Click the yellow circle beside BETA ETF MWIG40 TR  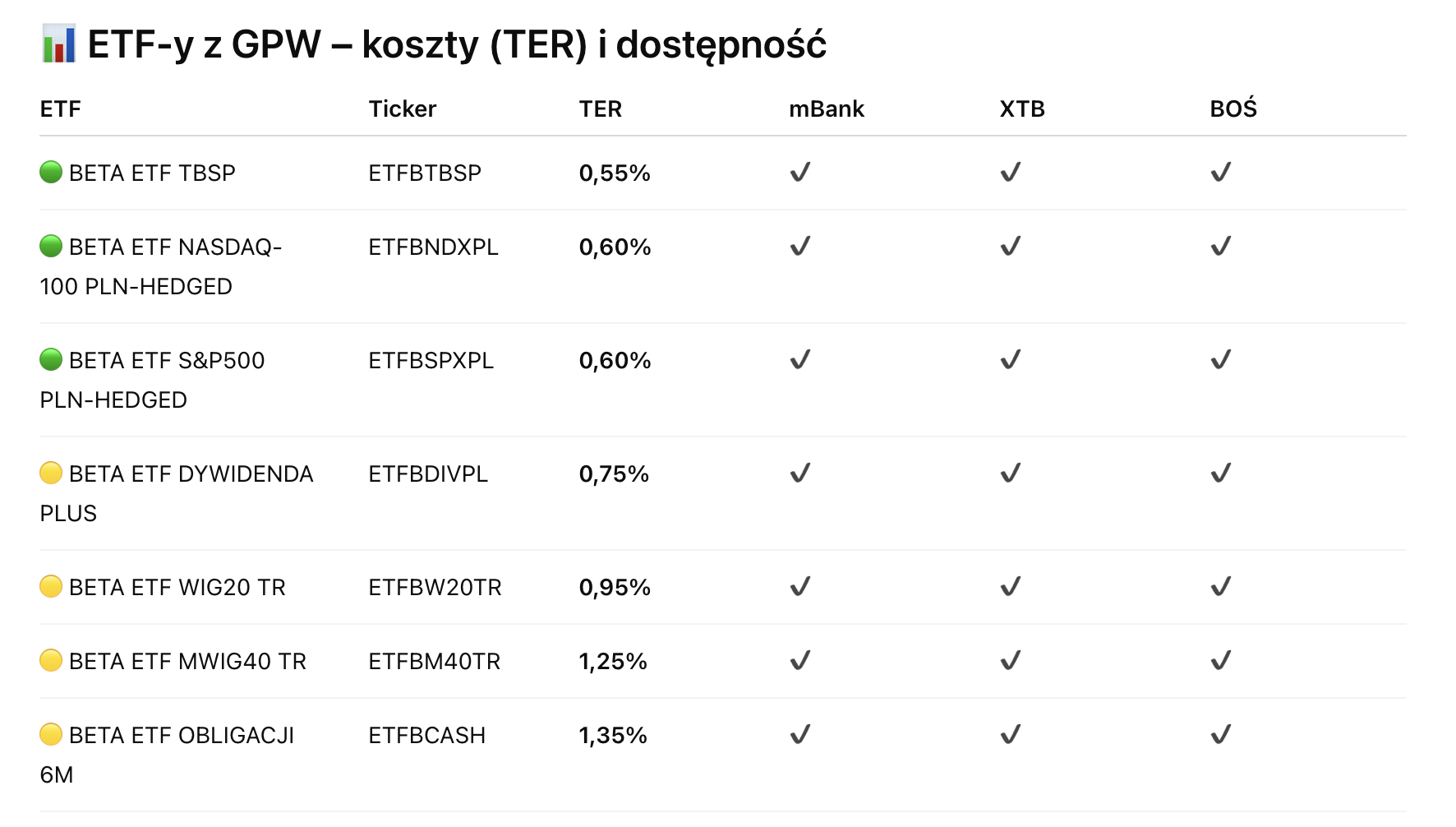(x=51, y=661)
